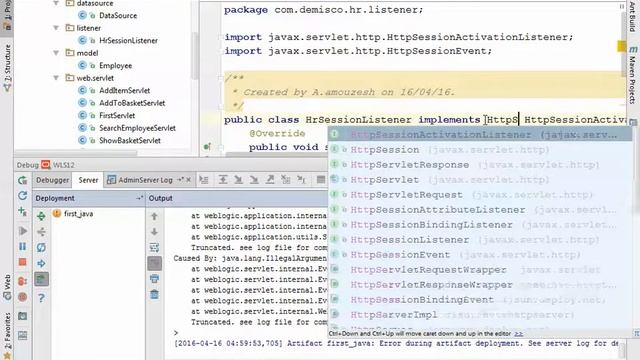
Task: Click the yellow warning marker in editor stripe
Action: (x=621, y=46)
